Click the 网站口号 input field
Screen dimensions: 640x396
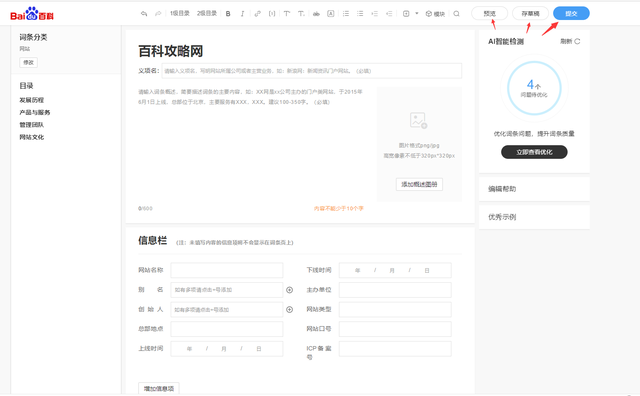[395, 329]
